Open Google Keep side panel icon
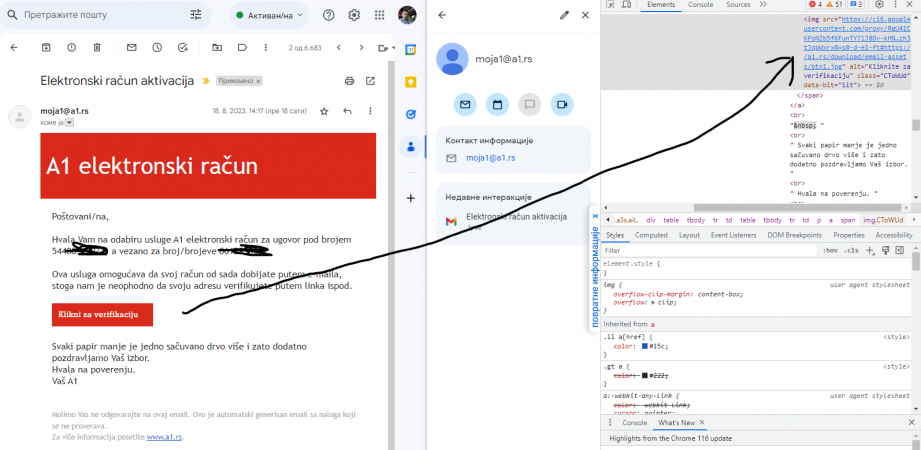Viewport: 921px width, 450px height. pyautogui.click(x=411, y=82)
